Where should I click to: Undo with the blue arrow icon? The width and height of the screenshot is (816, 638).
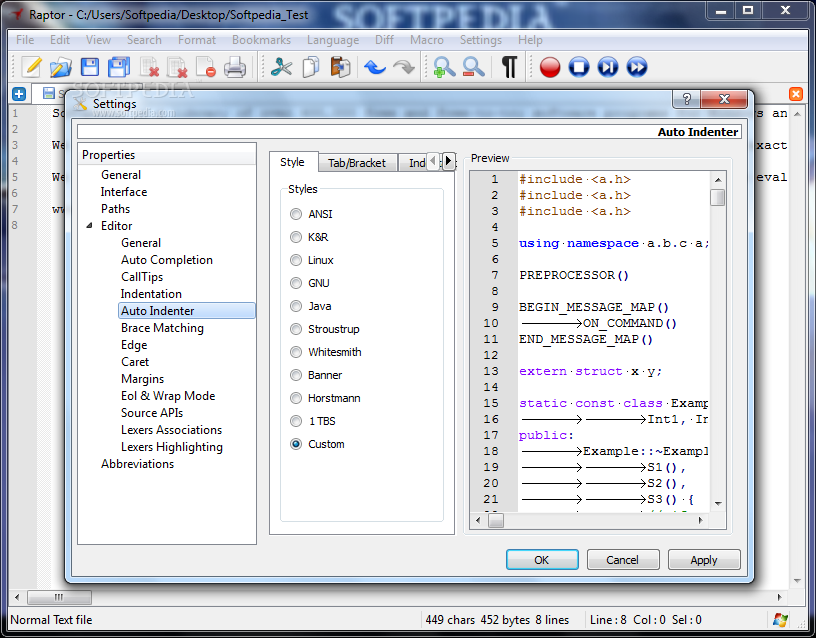[374, 67]
